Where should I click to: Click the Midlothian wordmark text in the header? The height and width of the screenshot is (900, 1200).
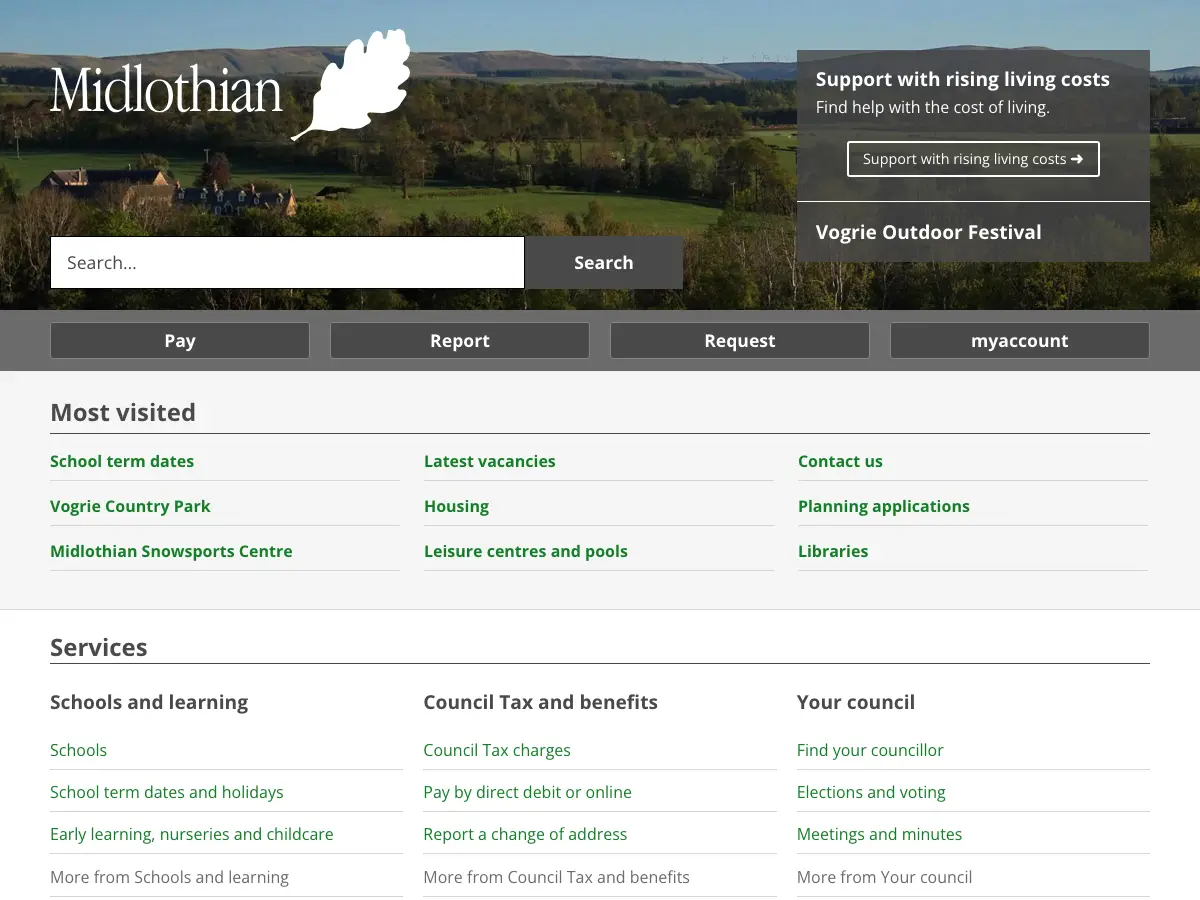pyautogui.click(x=167, y=90)
